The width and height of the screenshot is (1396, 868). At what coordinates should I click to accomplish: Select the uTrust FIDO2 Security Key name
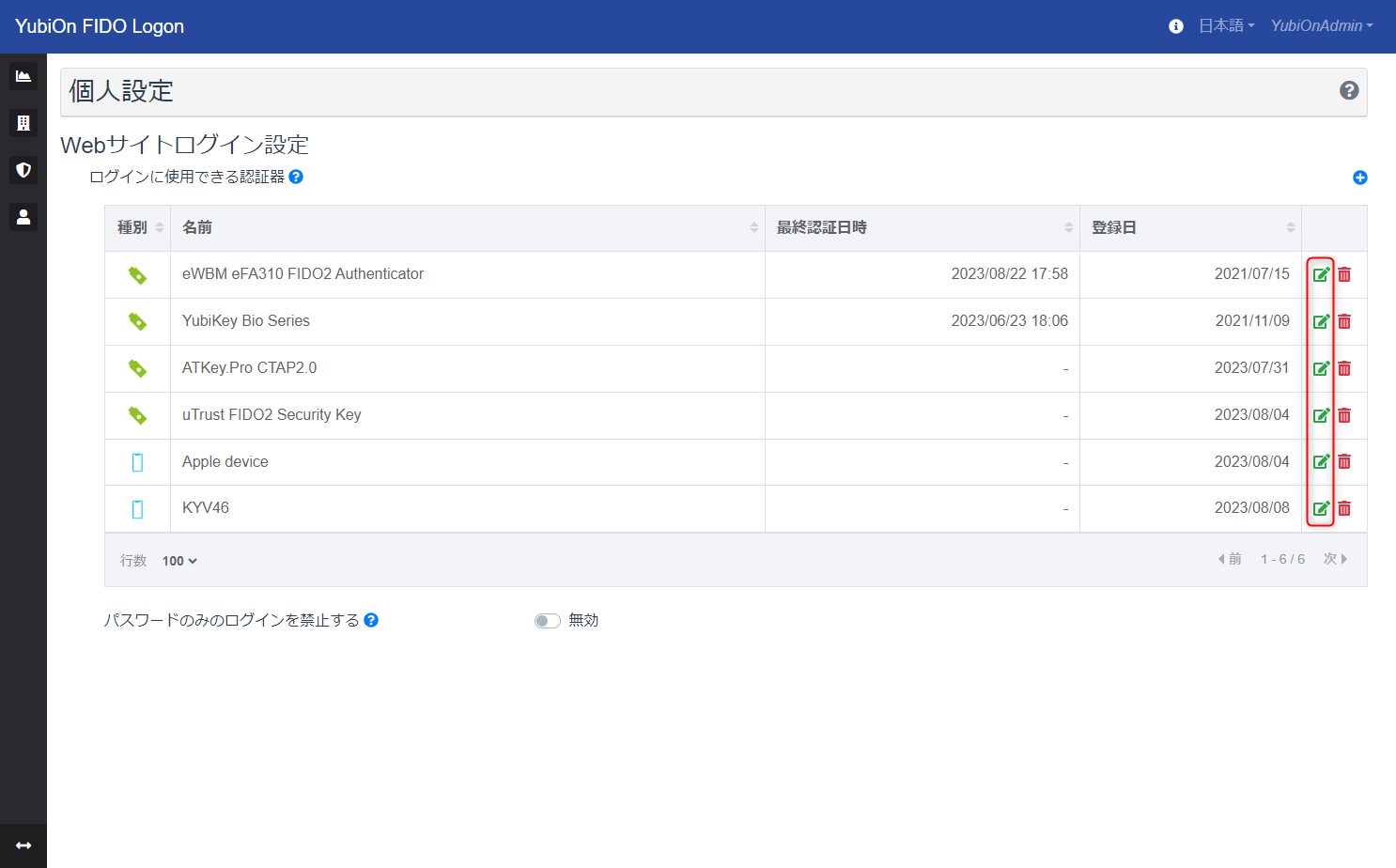[271, 414]
